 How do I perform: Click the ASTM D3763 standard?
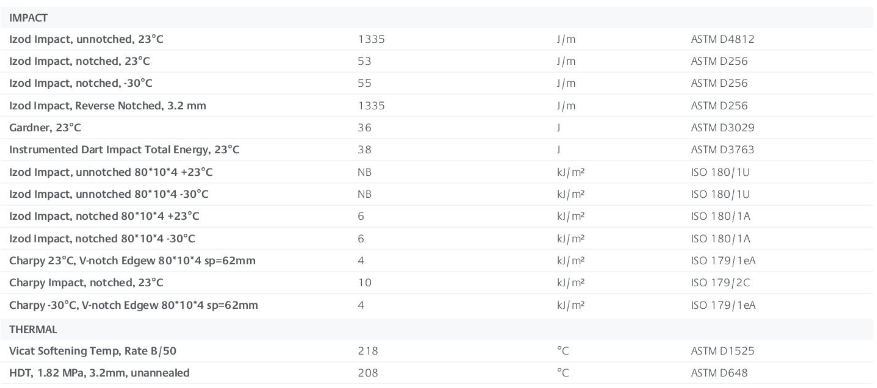point(723,150)
